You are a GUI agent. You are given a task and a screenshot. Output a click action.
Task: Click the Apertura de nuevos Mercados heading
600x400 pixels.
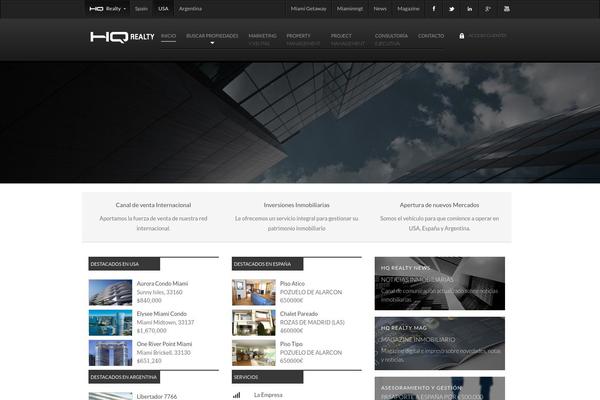439,205
